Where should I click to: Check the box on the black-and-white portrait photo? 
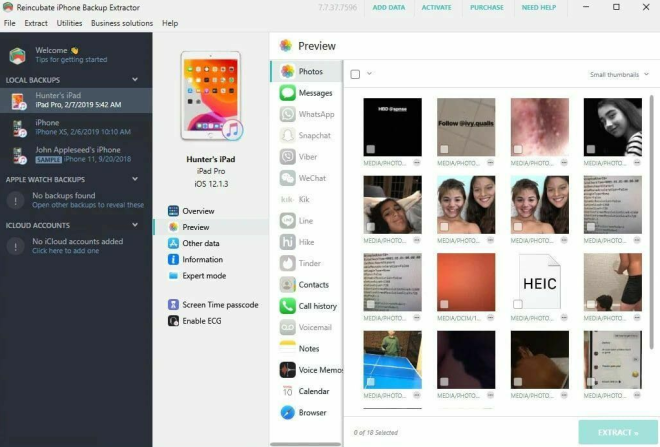pyautogui.click(x=591, y=149)
